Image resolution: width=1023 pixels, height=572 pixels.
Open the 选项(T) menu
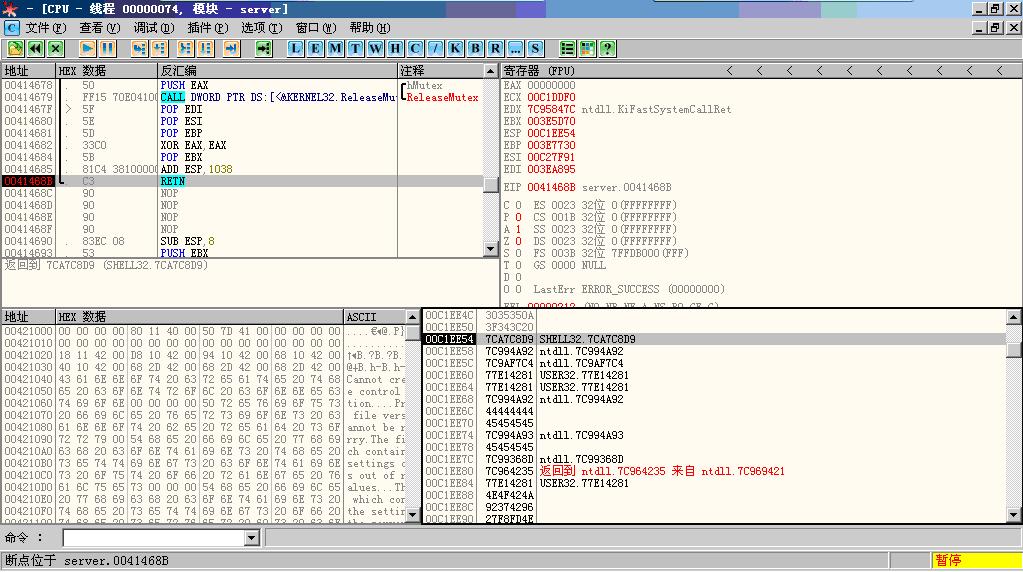pyautogui.click(x=262, y=27)
